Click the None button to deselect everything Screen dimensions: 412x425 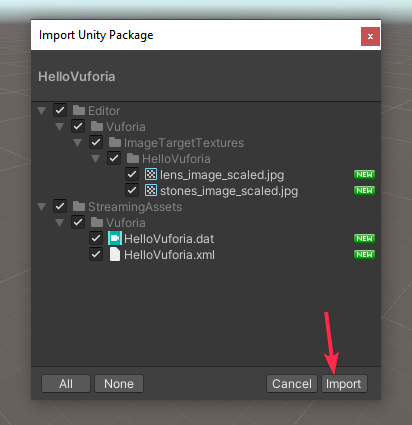click(x=119, y=384)
